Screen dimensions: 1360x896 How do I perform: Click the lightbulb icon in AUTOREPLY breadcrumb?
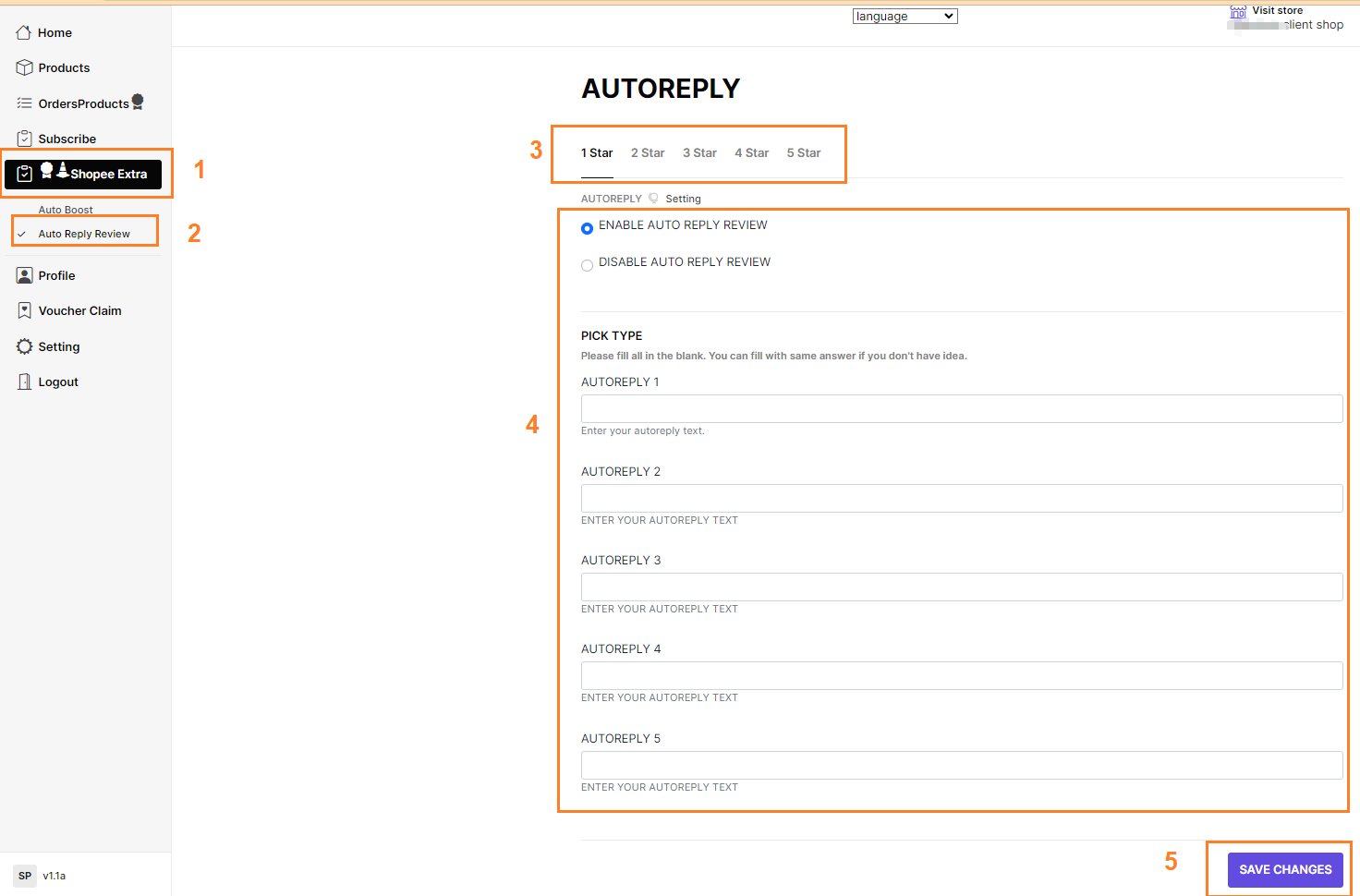[655, 198]
